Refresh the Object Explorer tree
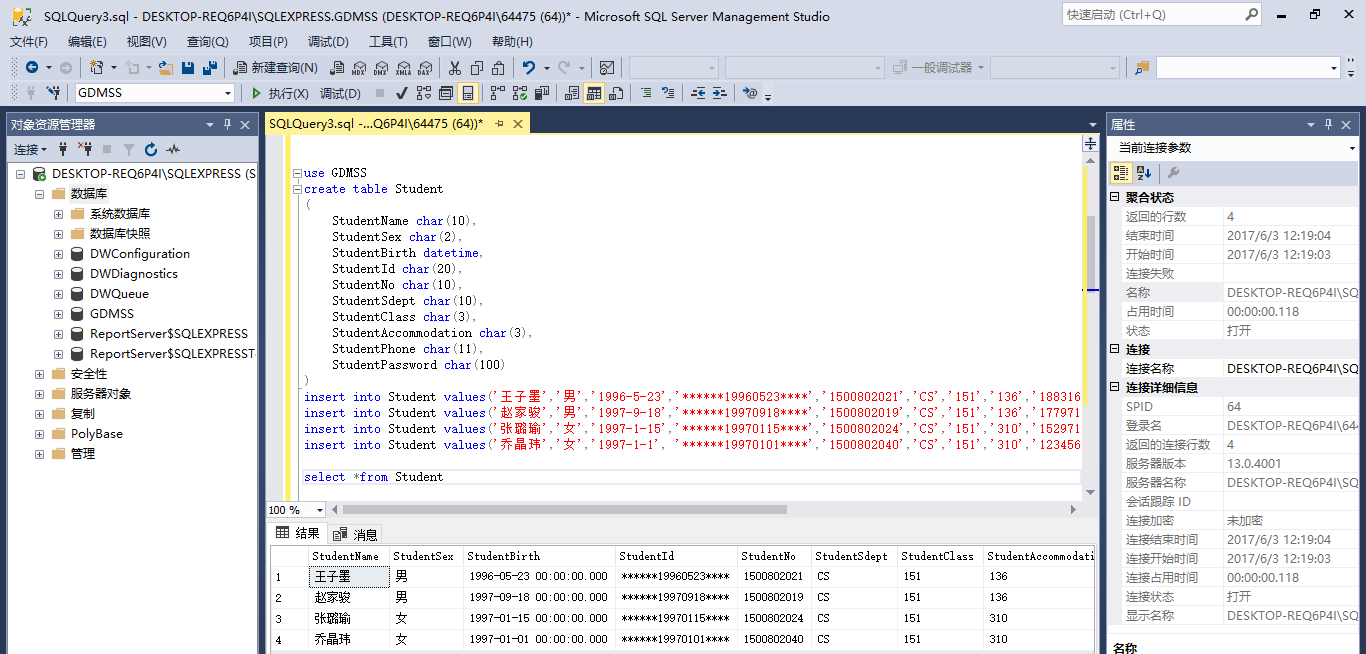The width and height of the screenshot is (1366, 654). pos(151,149)
